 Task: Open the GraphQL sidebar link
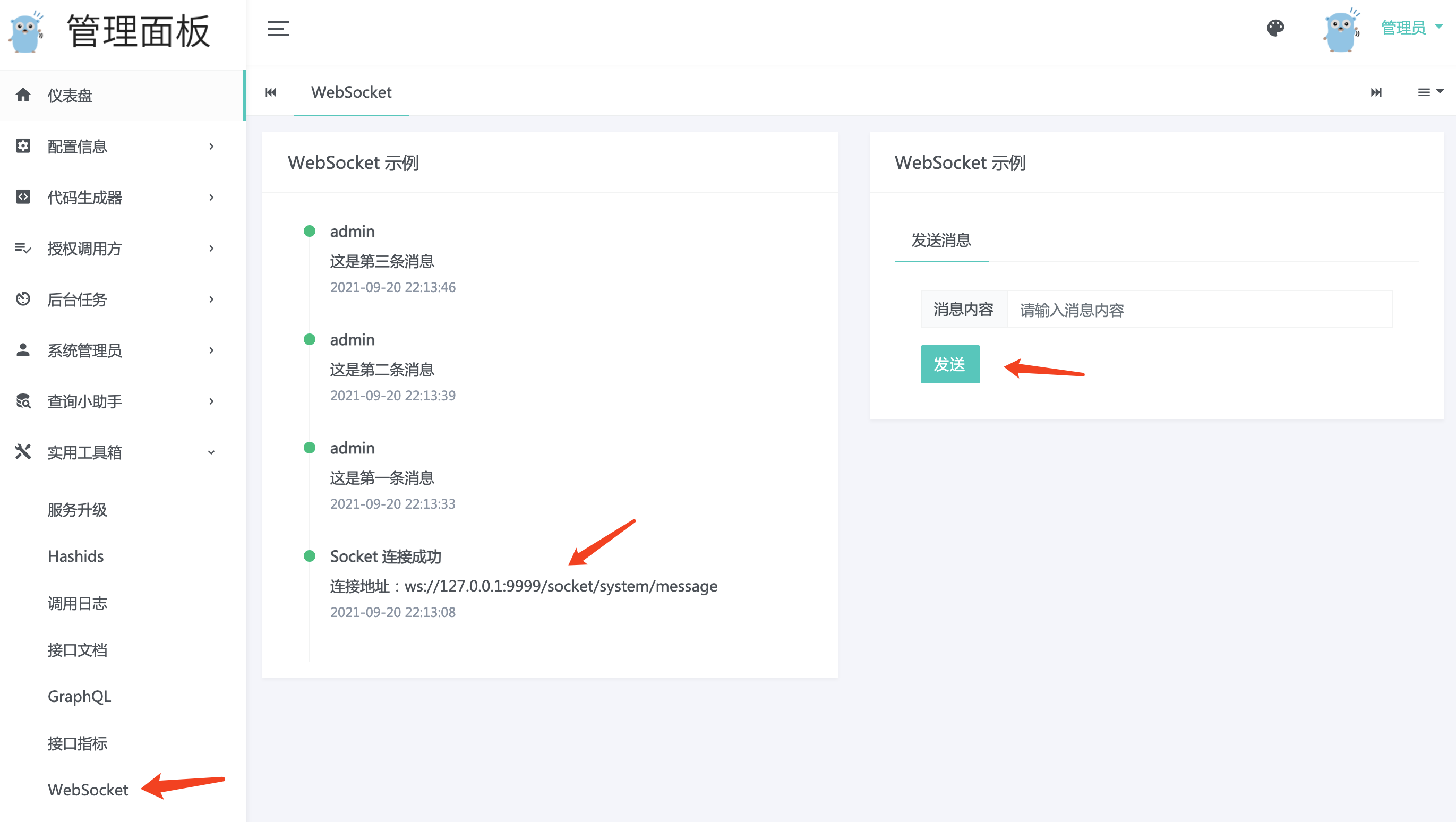pos(79,696)
